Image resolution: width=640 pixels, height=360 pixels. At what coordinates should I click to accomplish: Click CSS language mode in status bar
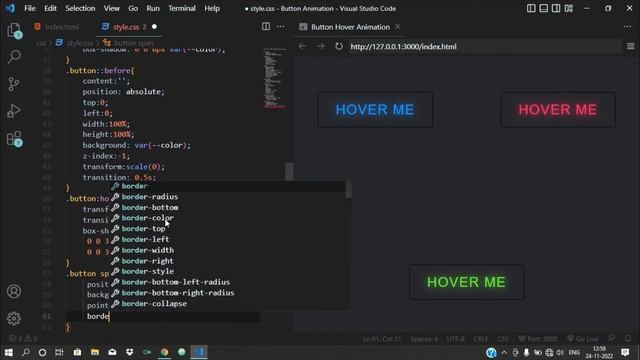503,339
